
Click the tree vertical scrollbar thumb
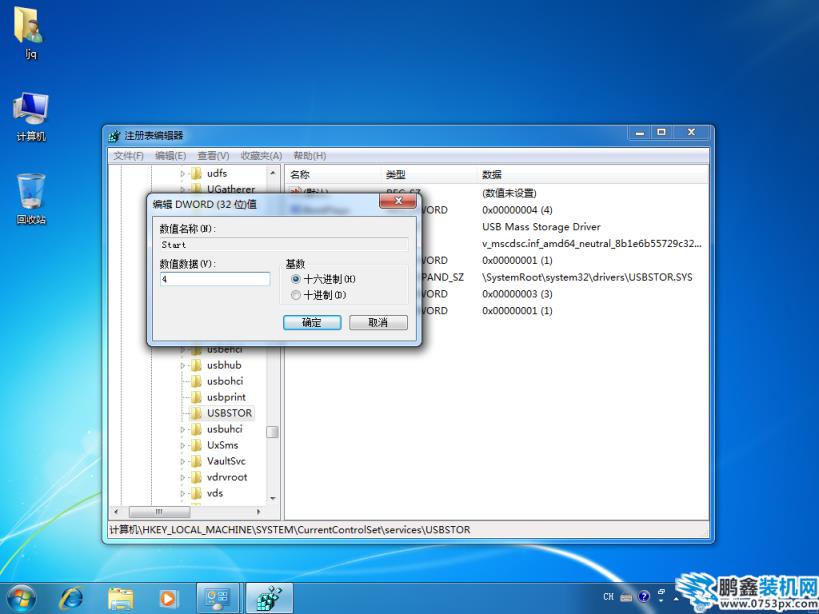pyautogui.click(x=272, y=432)
